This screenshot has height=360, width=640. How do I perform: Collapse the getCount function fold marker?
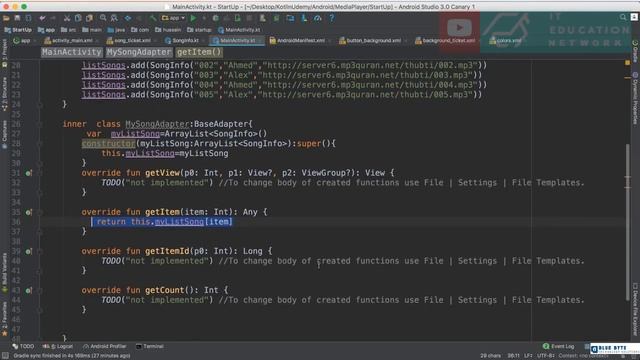tap(40, 291)
